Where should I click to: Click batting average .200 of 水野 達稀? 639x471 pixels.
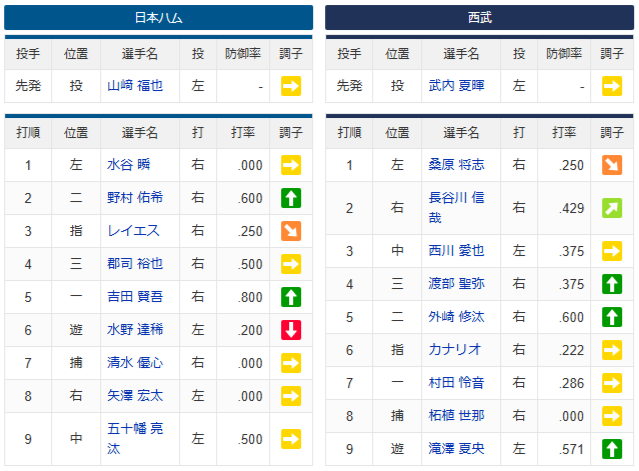250,330
